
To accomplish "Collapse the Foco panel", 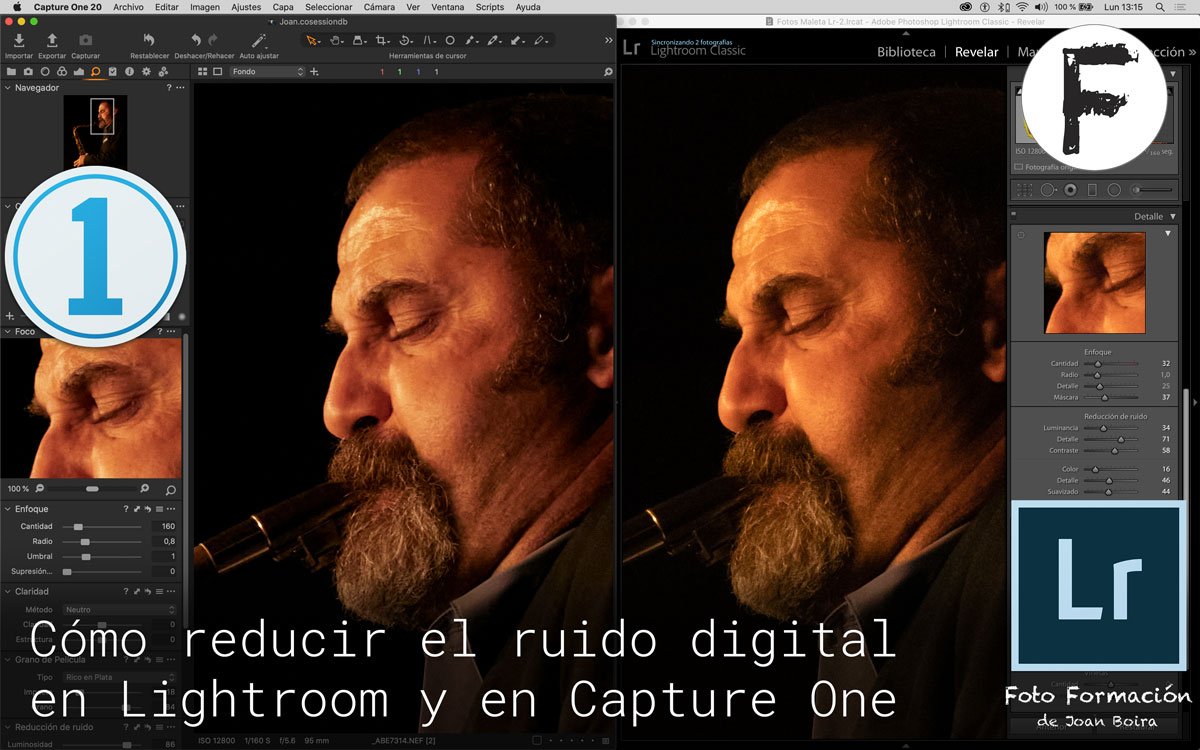I will [x=8, y=331].
